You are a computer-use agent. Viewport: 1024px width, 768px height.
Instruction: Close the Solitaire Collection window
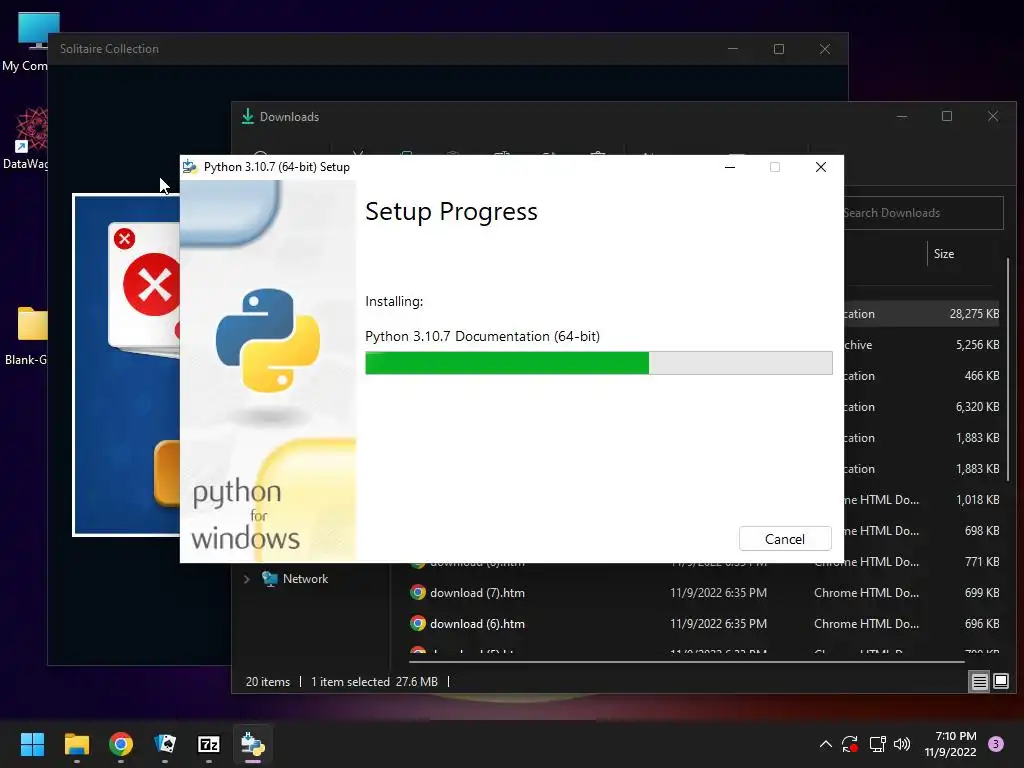825,49
